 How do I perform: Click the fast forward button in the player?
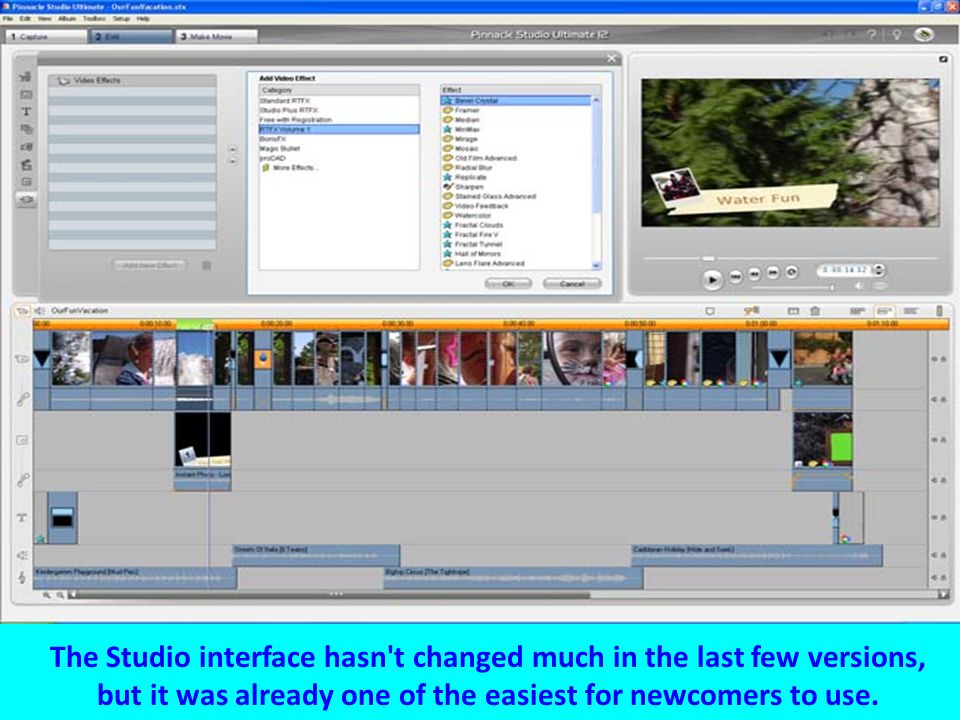tap(773, 272)
